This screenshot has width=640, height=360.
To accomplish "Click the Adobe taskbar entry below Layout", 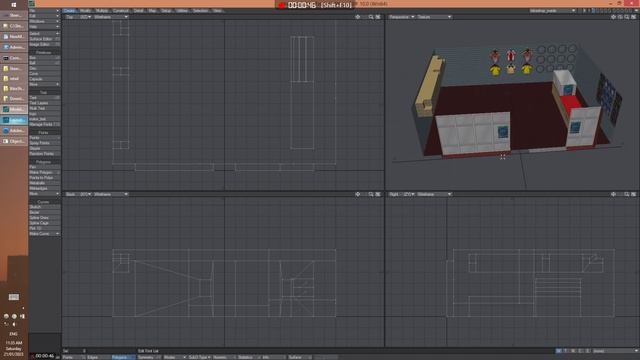I will coord(14,131).
